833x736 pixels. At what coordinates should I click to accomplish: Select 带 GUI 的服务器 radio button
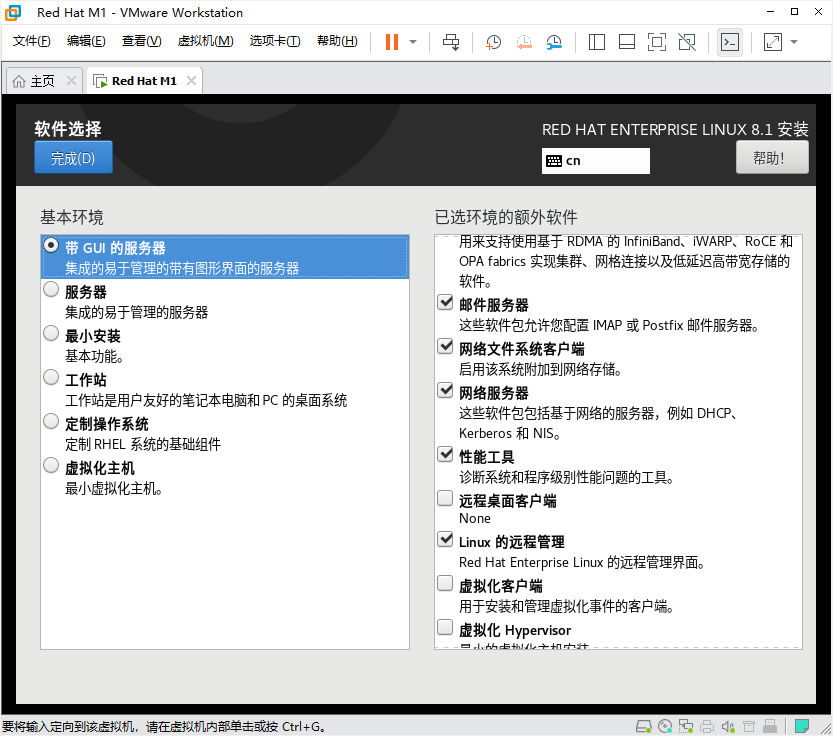pos(51,246)
